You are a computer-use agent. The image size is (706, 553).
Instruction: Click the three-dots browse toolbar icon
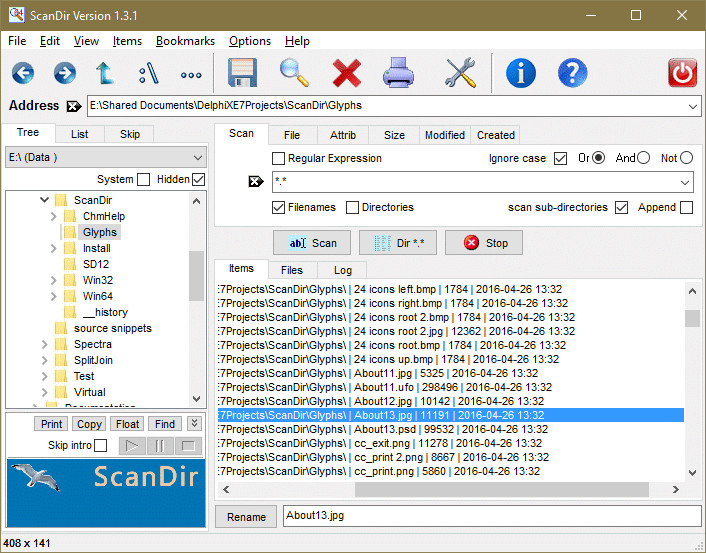click(x=191, y=75)
